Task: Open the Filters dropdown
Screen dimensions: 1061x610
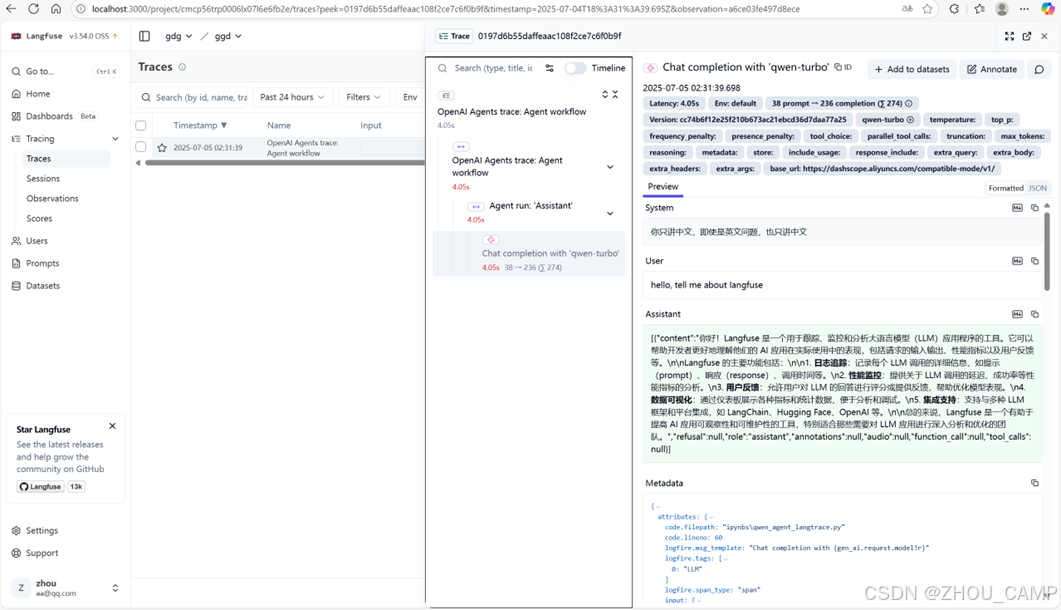Action: [x=364, y=97]
